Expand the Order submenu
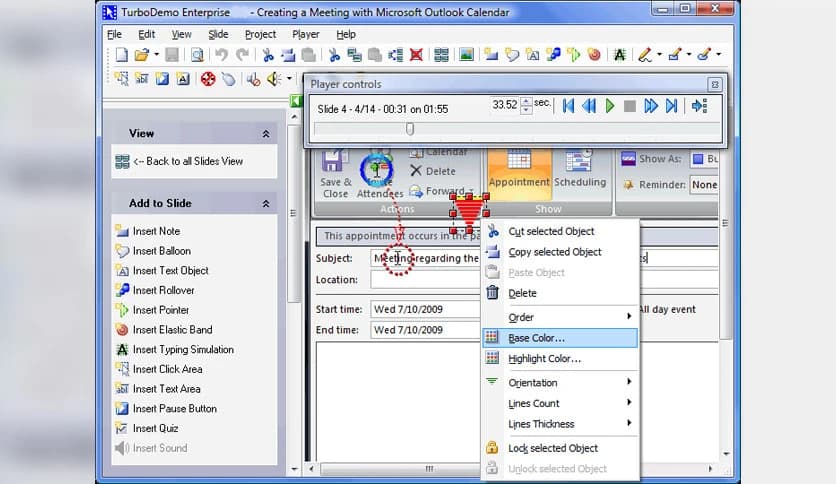The image size is (836, 484). click(x=560, y=317)
